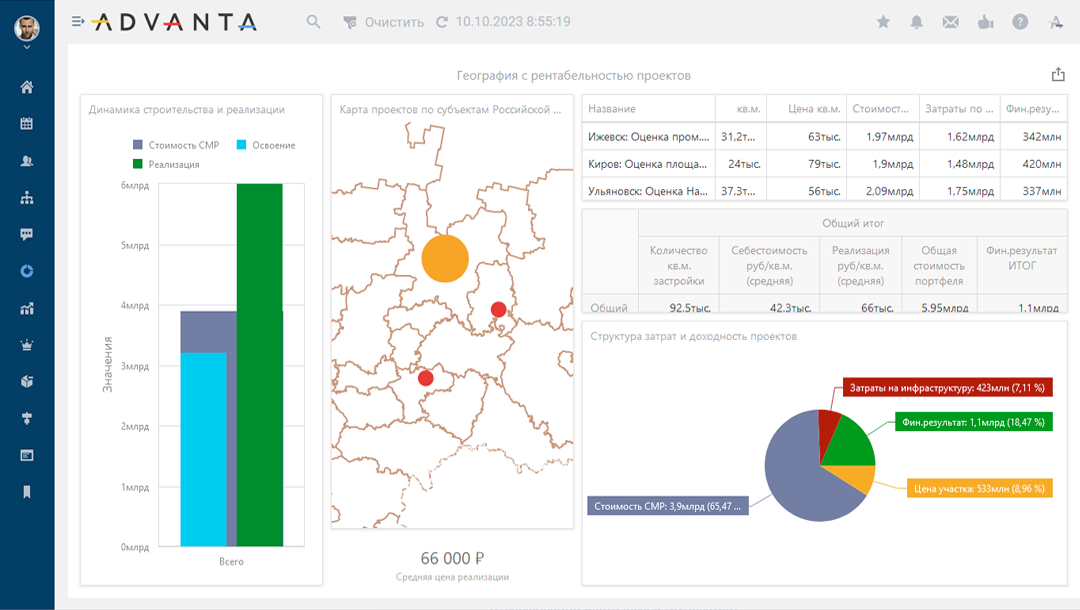Click the favorites star icon

click(x=883, y=22)
